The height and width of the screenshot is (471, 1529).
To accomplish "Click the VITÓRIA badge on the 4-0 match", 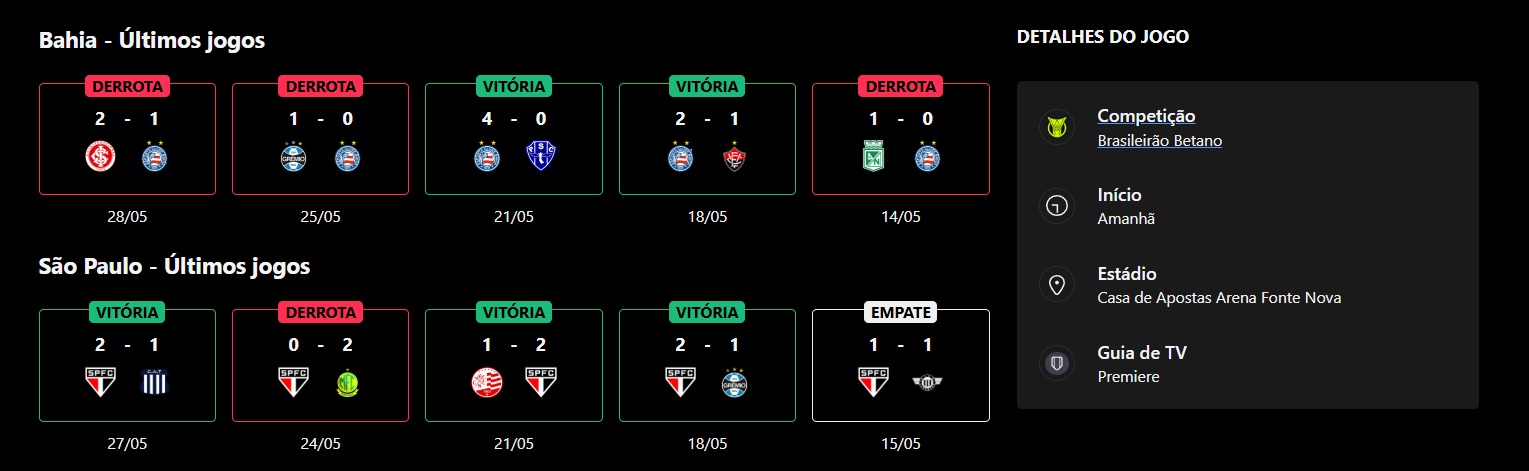I will click(x=514, y=86).
